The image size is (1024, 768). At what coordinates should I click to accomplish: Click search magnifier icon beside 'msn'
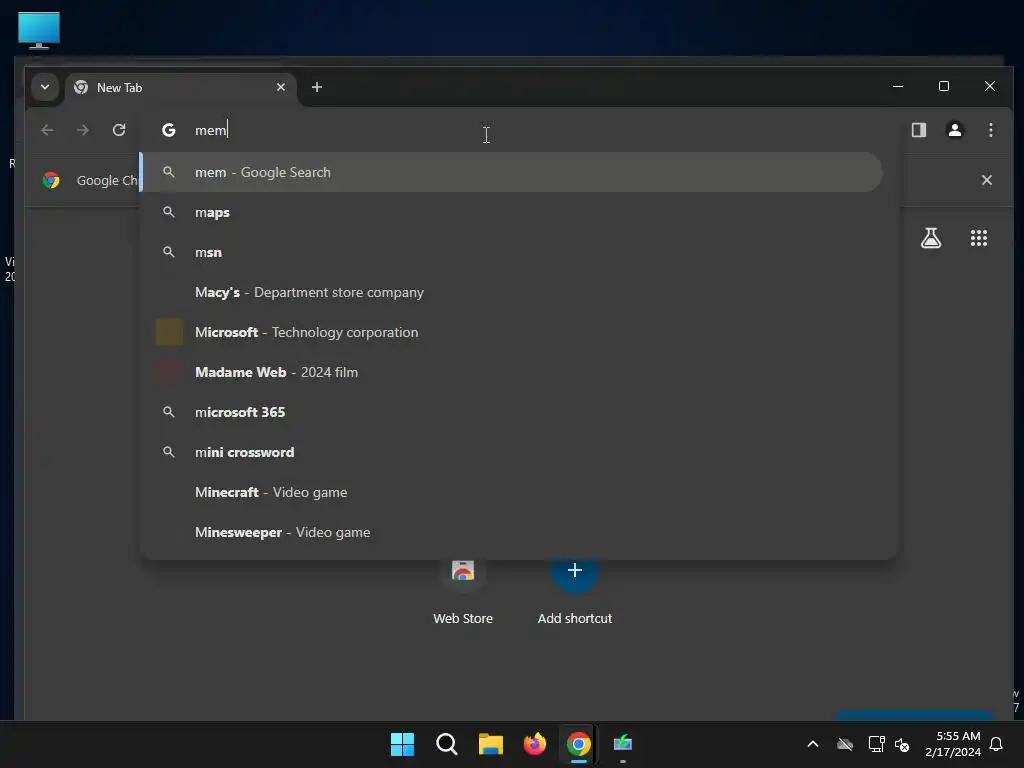(x=168, y=252)
